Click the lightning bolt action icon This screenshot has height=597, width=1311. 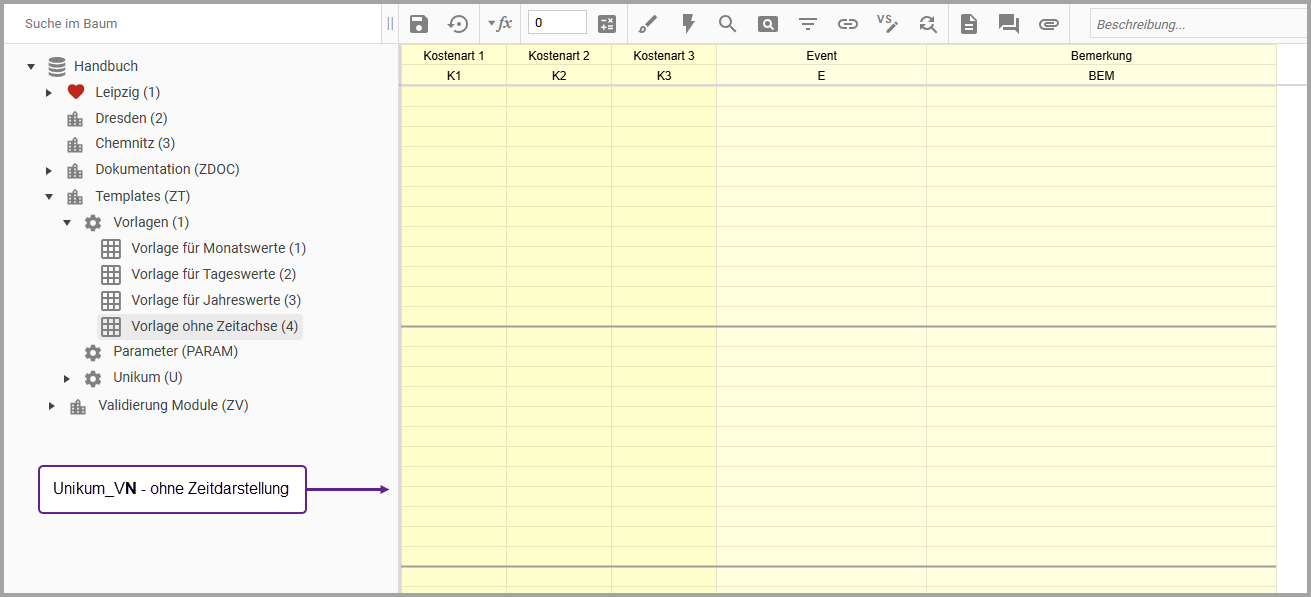click(x=688, y=24)
